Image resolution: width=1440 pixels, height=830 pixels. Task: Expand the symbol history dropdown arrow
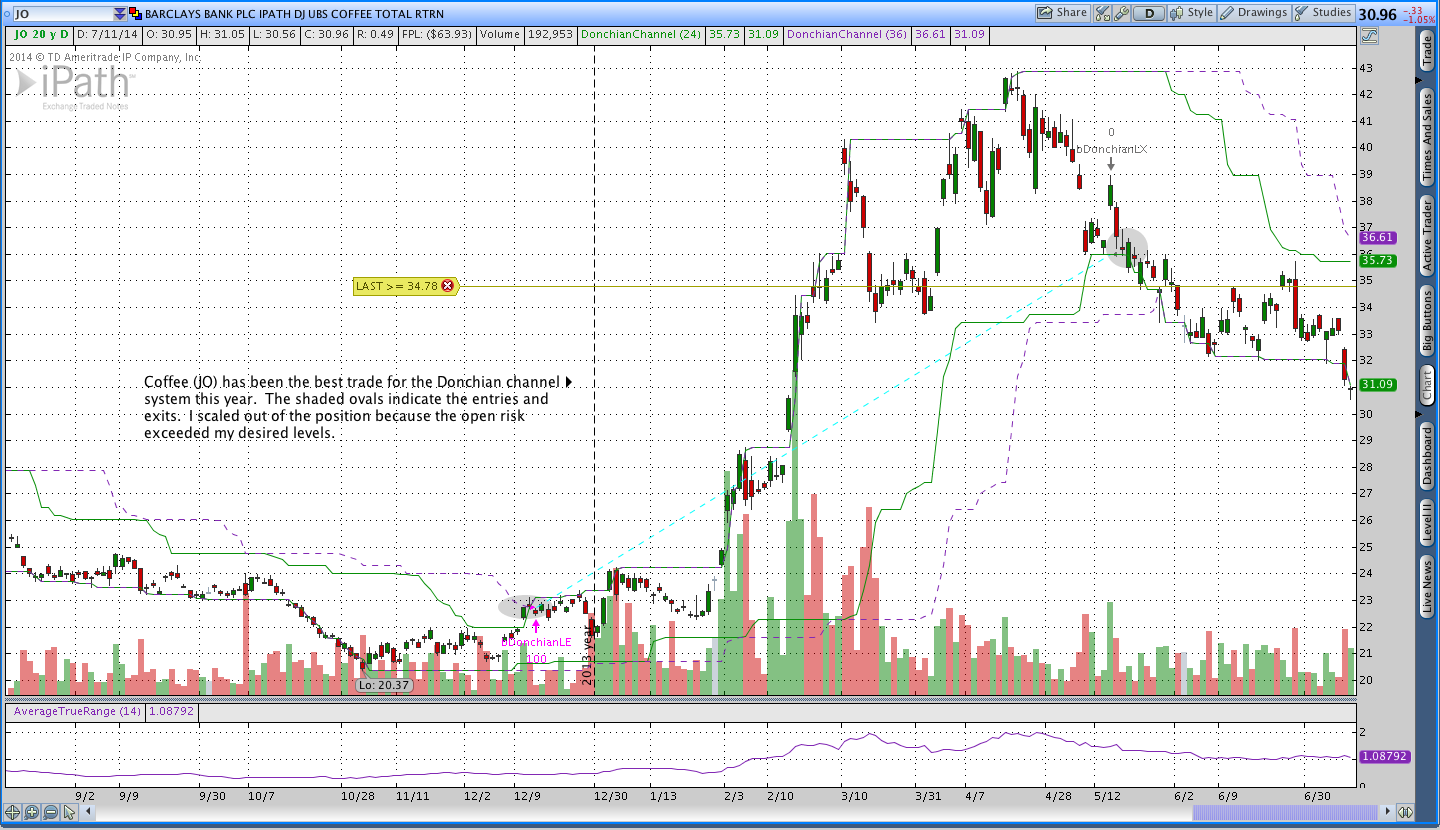coord(120,14)
